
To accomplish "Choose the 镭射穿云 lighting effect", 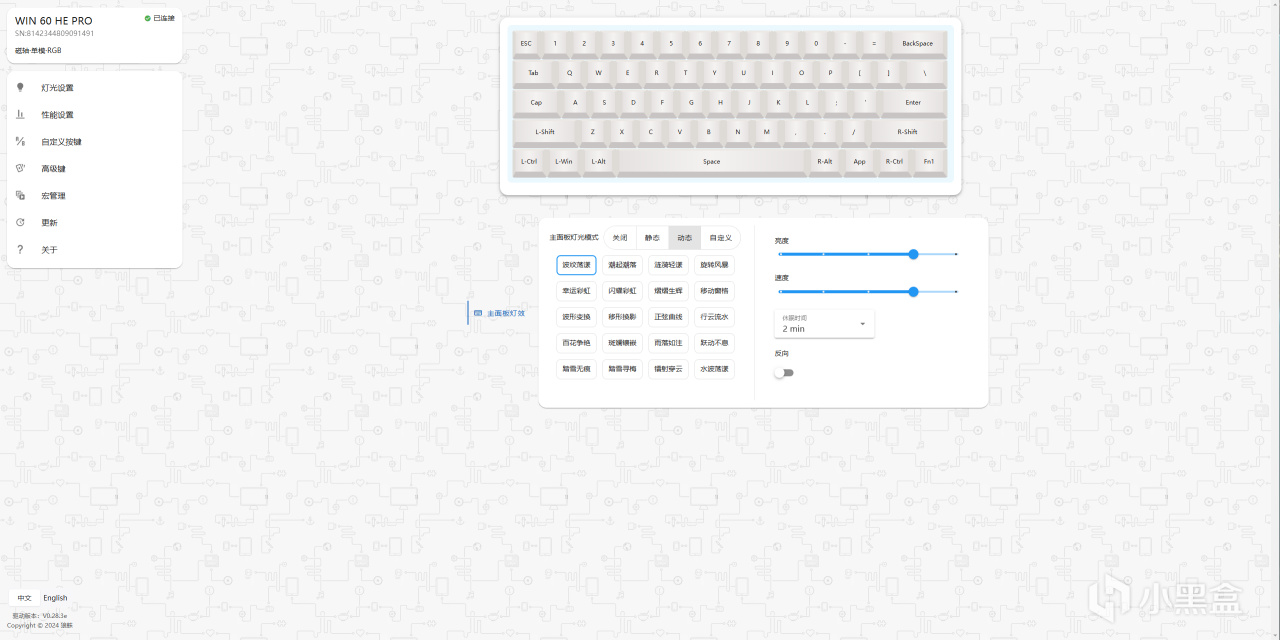I will (668, 369).
